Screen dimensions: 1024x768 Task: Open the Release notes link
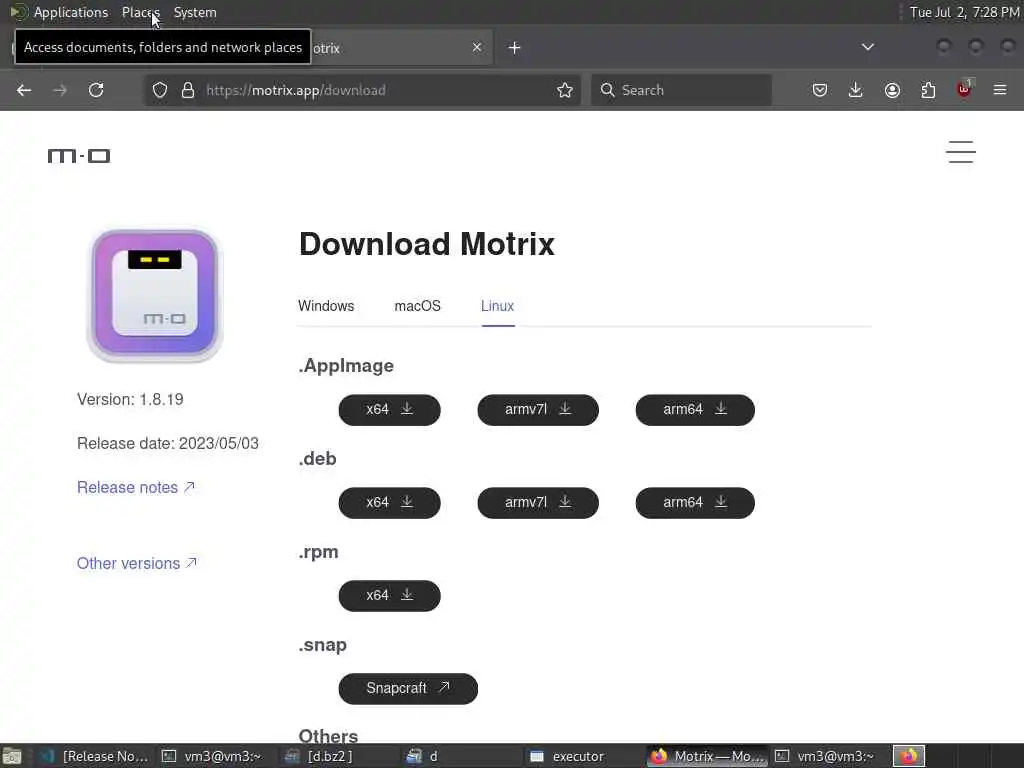pyautogui.click(x=136, y=487)
